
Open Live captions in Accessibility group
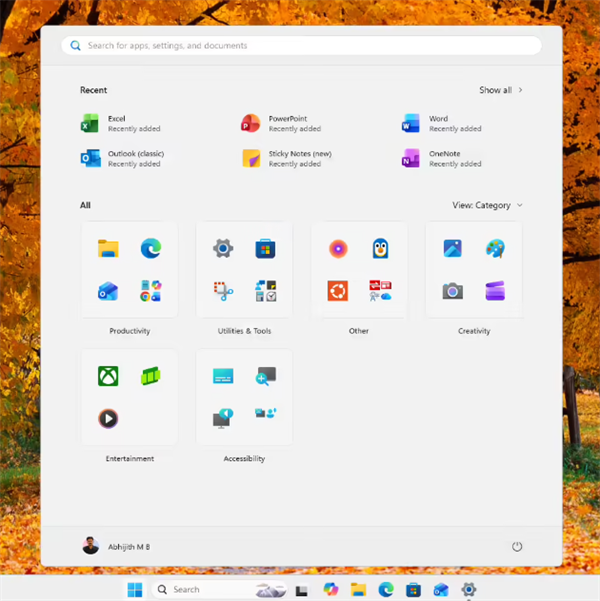(223, 376)
